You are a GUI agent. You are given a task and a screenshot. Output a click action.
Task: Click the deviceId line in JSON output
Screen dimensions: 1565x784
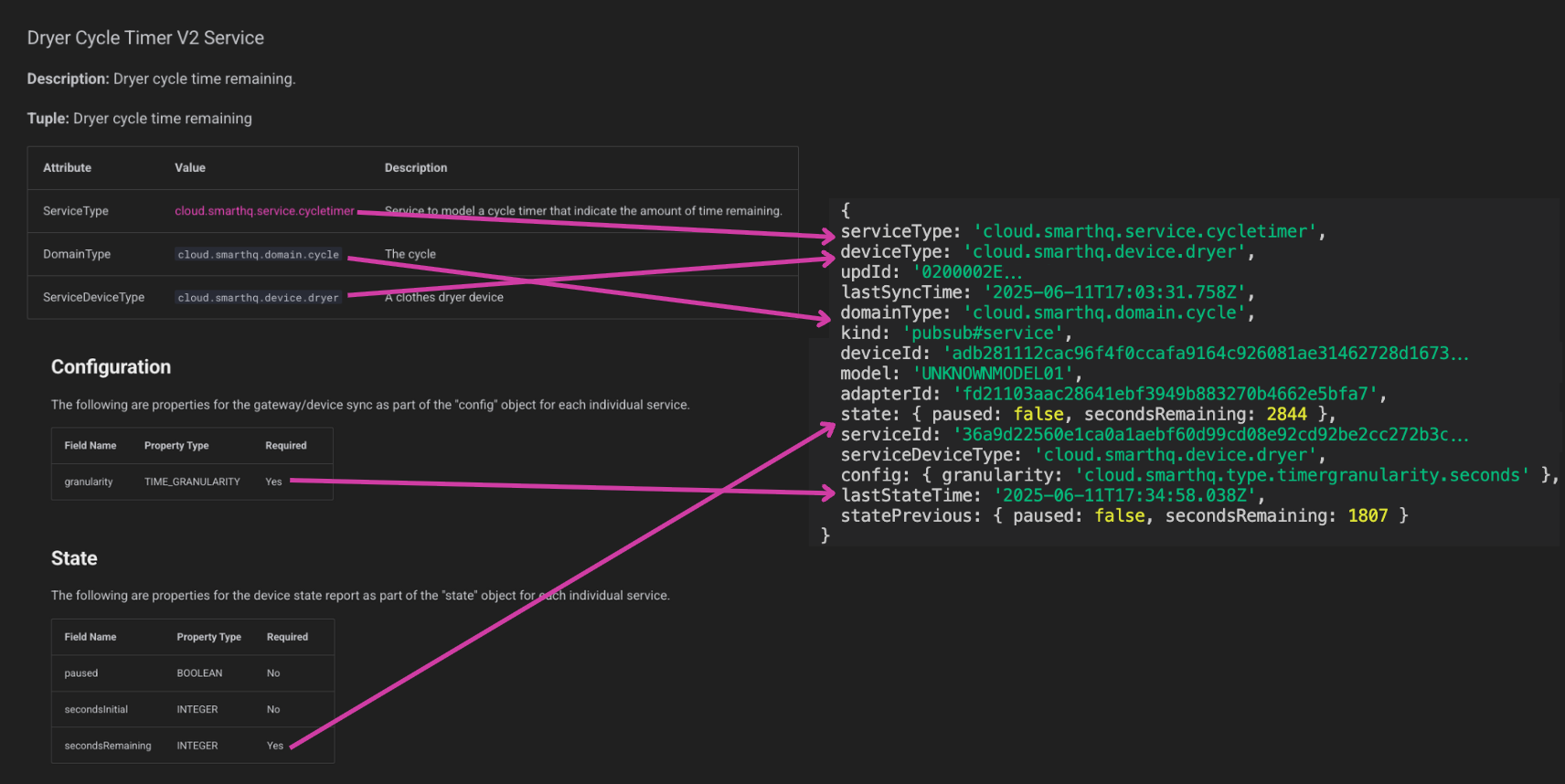pyautogui.click(x=1155, y=354)
